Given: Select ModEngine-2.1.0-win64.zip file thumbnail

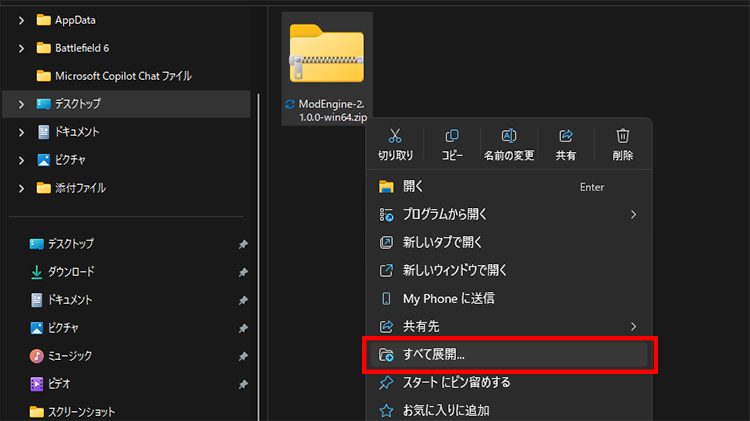Looking at the screenshot, I should click(326, 56).
